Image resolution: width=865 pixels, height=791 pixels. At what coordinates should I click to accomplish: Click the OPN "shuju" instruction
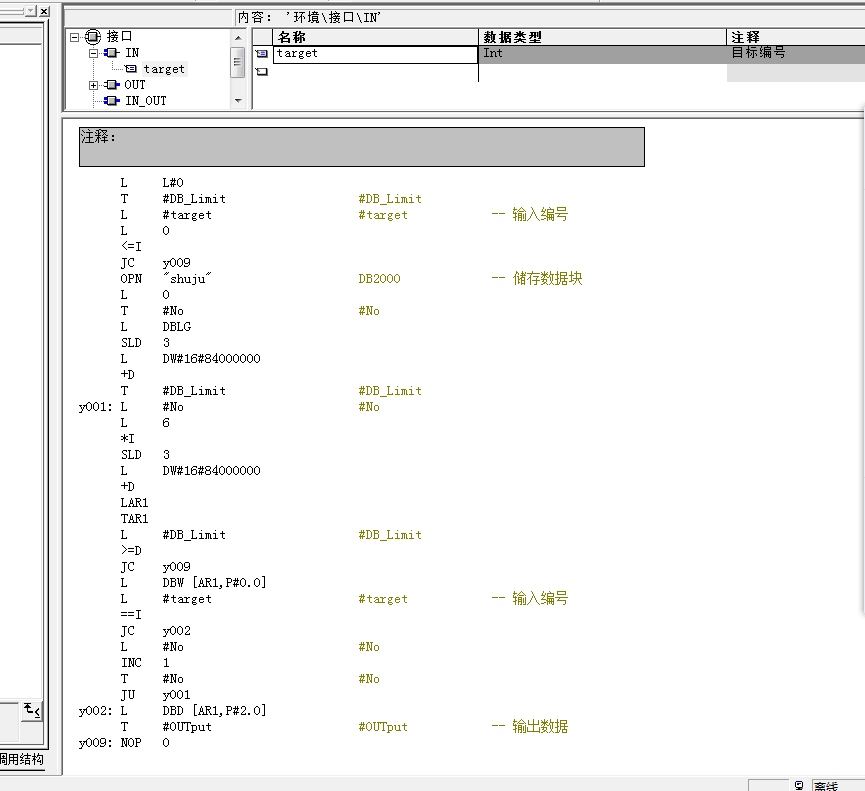click(165, 279)
